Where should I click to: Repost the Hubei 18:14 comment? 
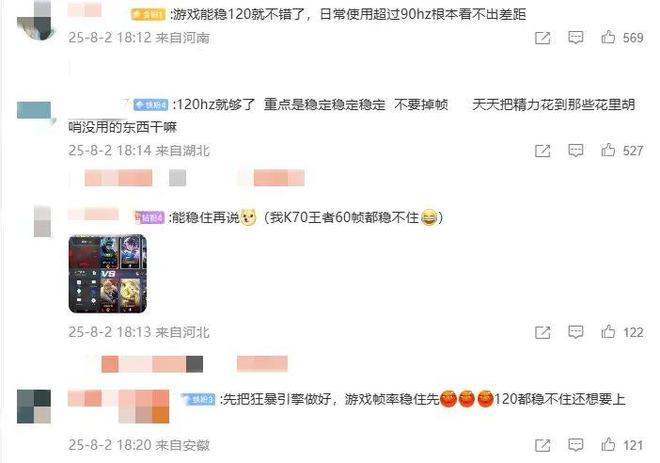coord(543,151)
